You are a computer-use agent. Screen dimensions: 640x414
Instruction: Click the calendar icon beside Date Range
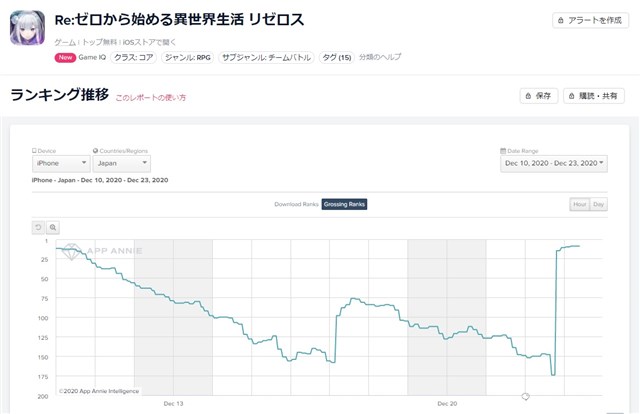503,151
